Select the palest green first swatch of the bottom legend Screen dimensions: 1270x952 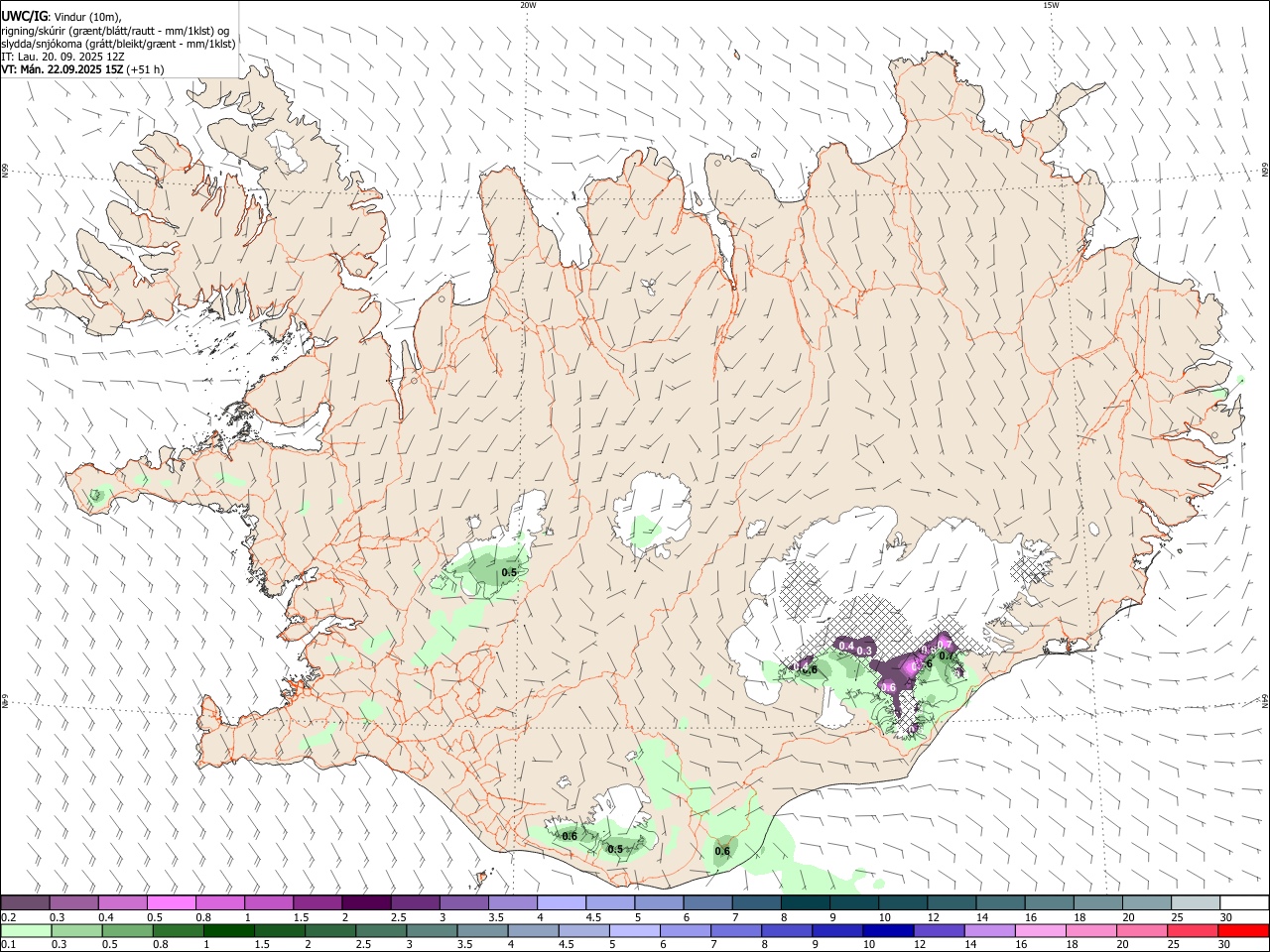(26, 931)
